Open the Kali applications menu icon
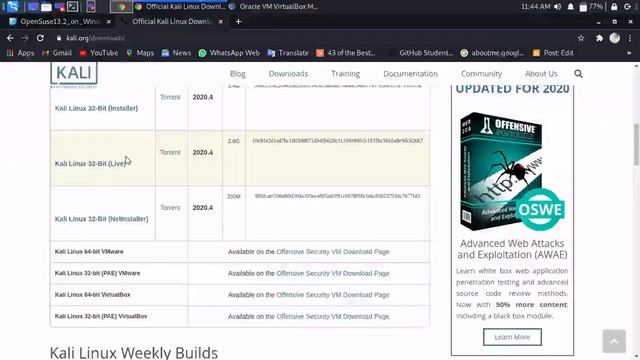Viewport: 640px width, 360px height. pyautogui.click(x=13, y=6)
